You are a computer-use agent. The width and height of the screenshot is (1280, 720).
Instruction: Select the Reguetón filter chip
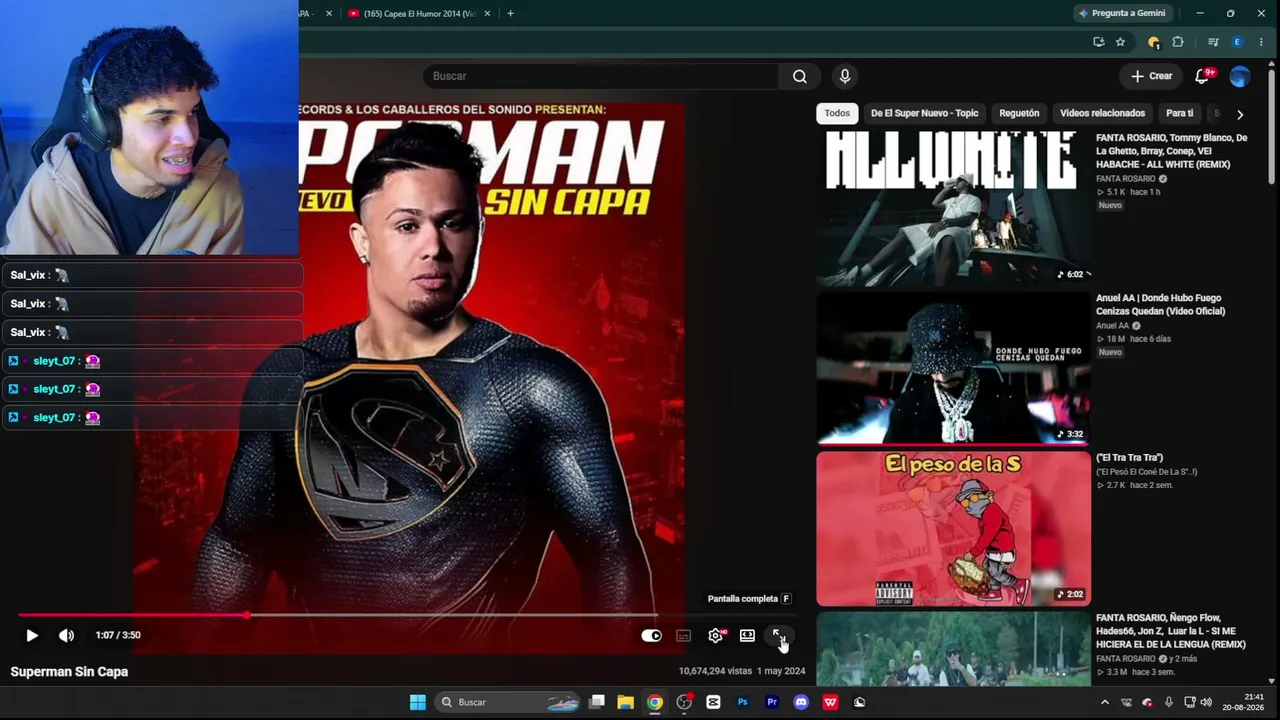pyautogui.click(x=1019, y=113)
